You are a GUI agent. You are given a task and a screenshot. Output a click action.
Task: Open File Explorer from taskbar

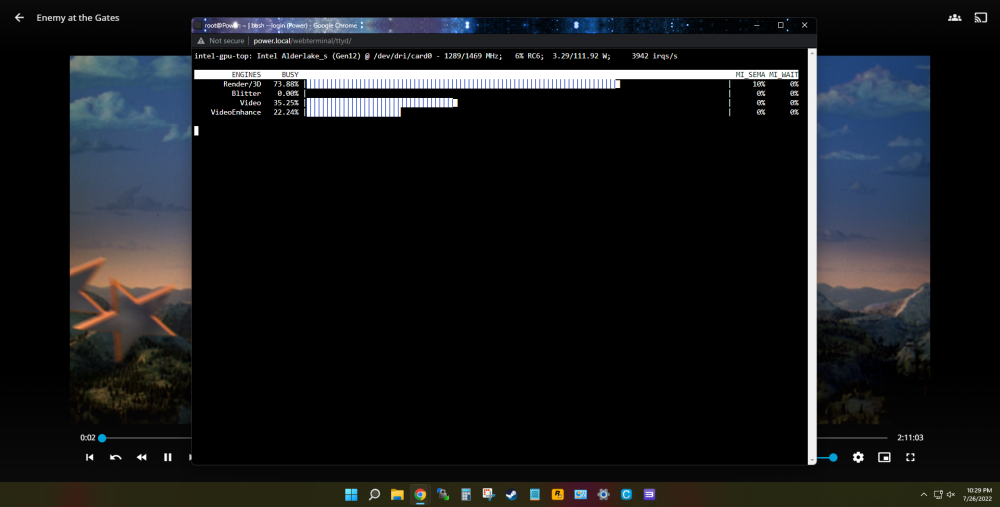click(397, 494)
